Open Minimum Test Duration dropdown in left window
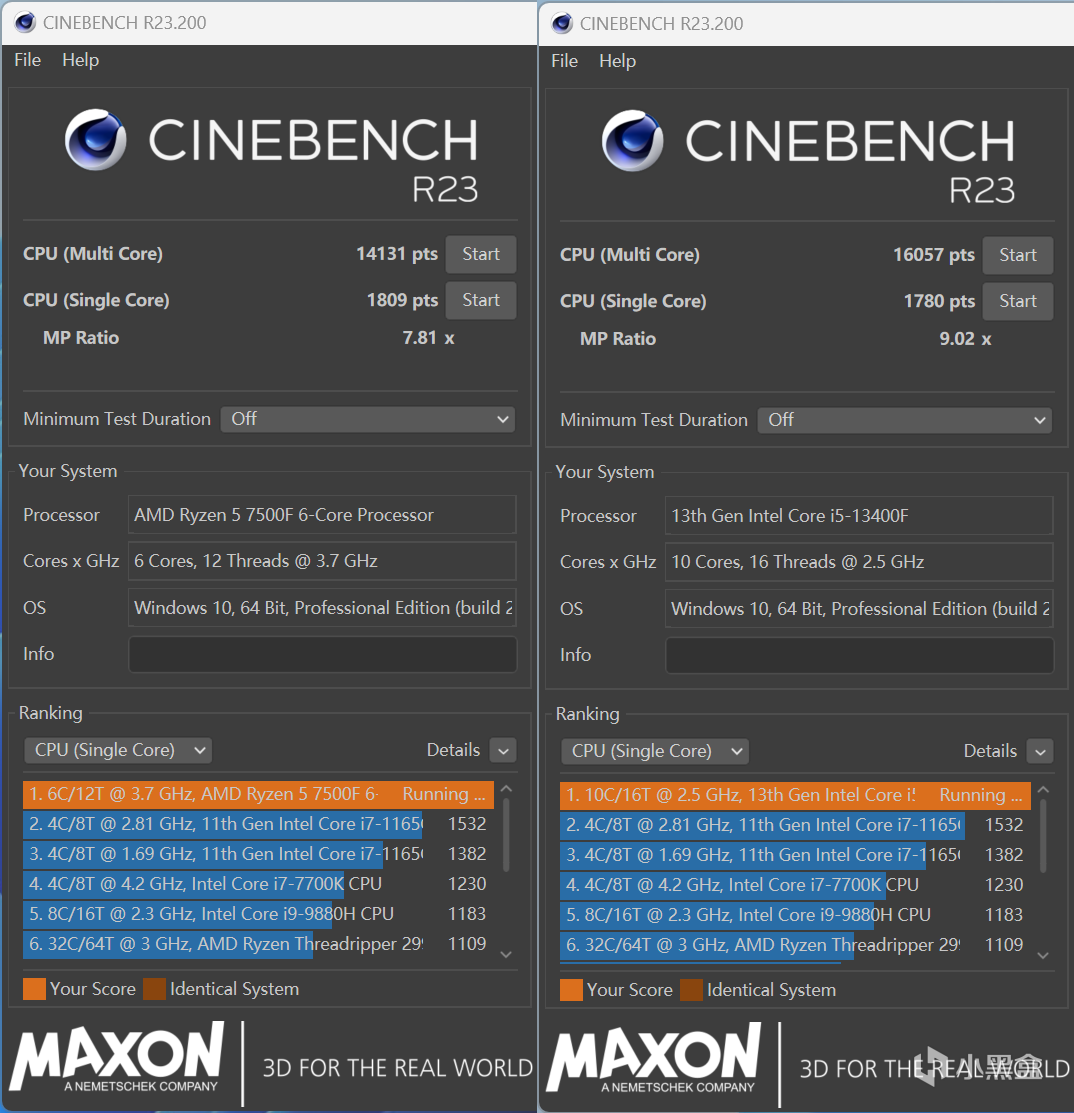Image resolution: width=1074 pixels, height=1113 pixels. point(367,419)
